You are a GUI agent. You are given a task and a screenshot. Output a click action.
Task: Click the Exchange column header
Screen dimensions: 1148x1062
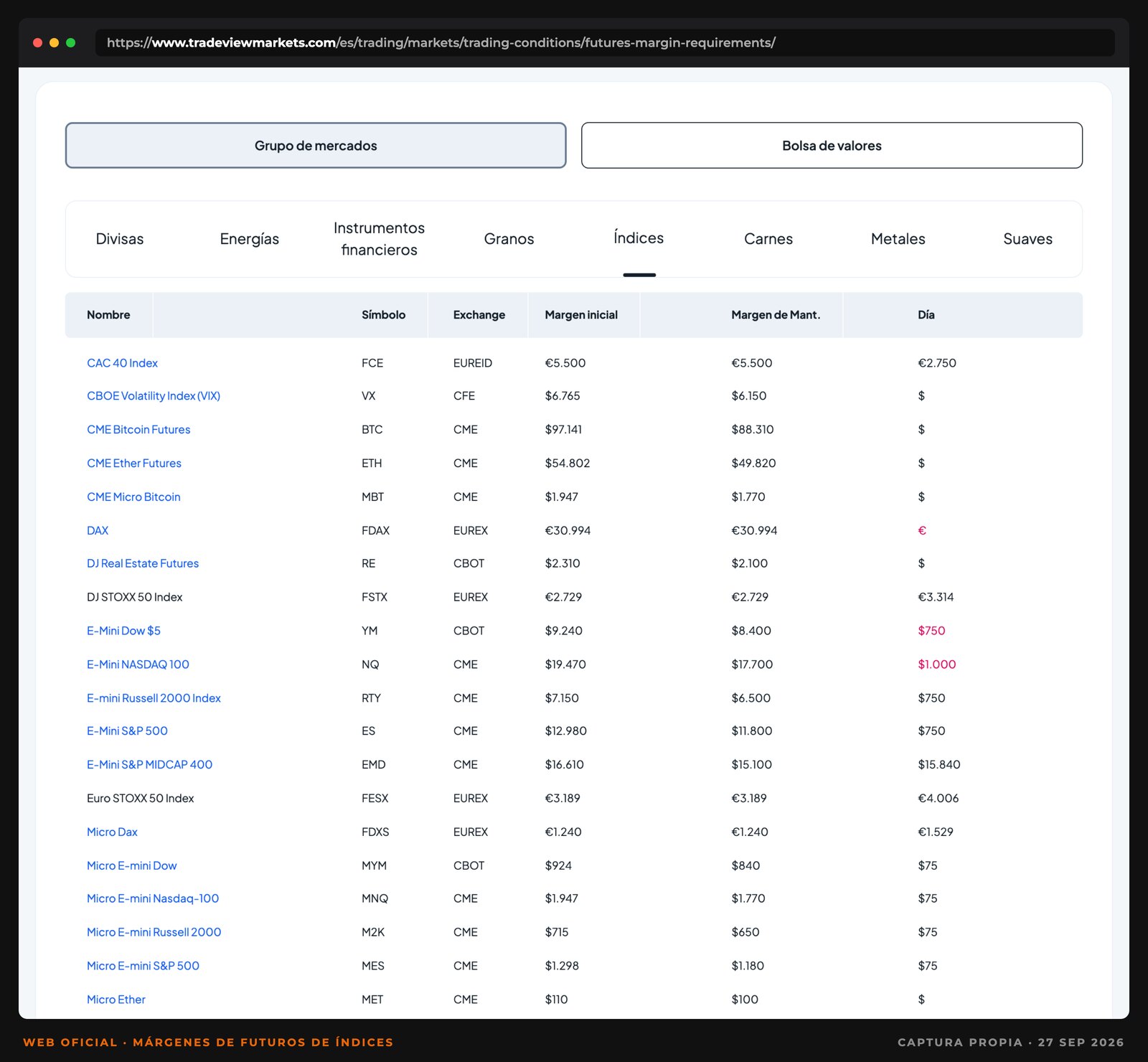click(x=479, y=315)
